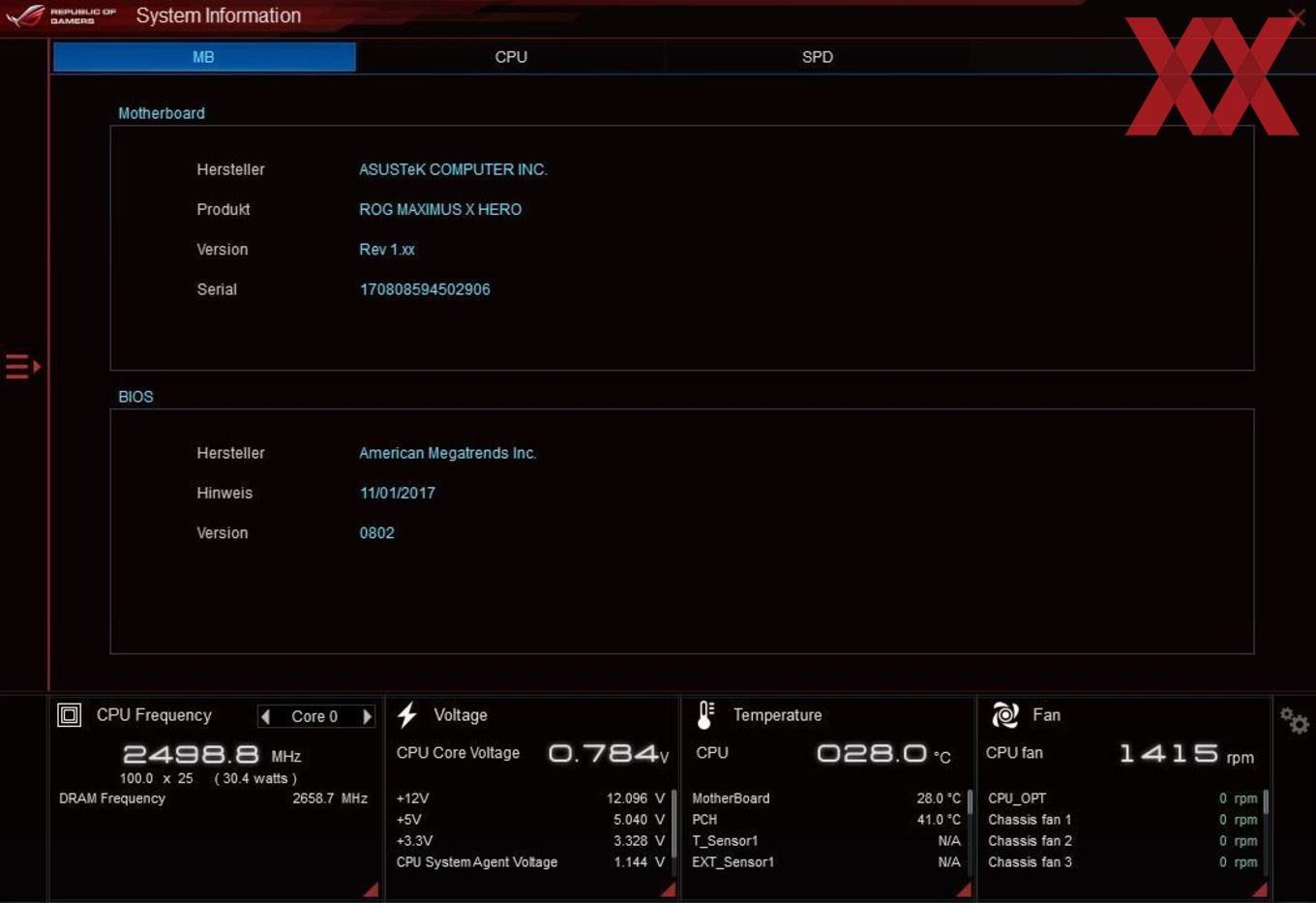Click the Rev 1.xx version value
Viewport: 1316px width, 903px height.
(x=387, y=250)
